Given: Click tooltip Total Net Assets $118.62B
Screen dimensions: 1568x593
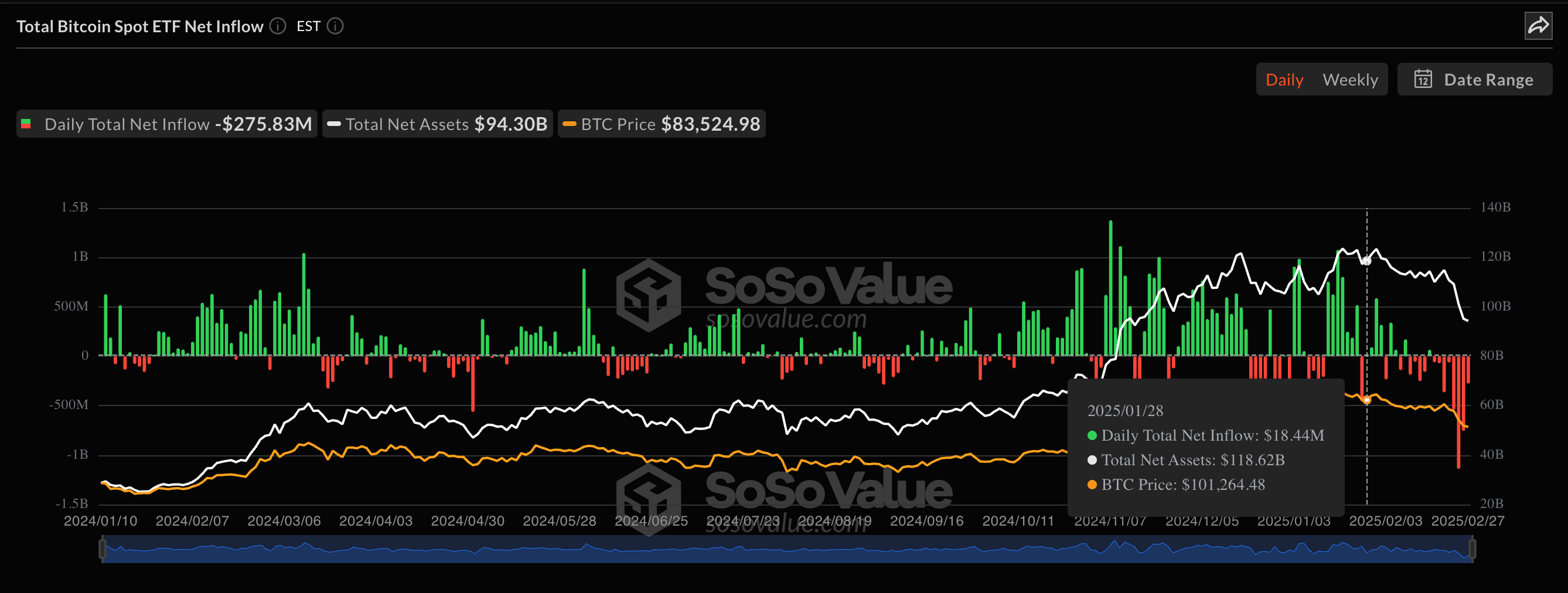Looking at the screenshot, I should pos(1186,459).
